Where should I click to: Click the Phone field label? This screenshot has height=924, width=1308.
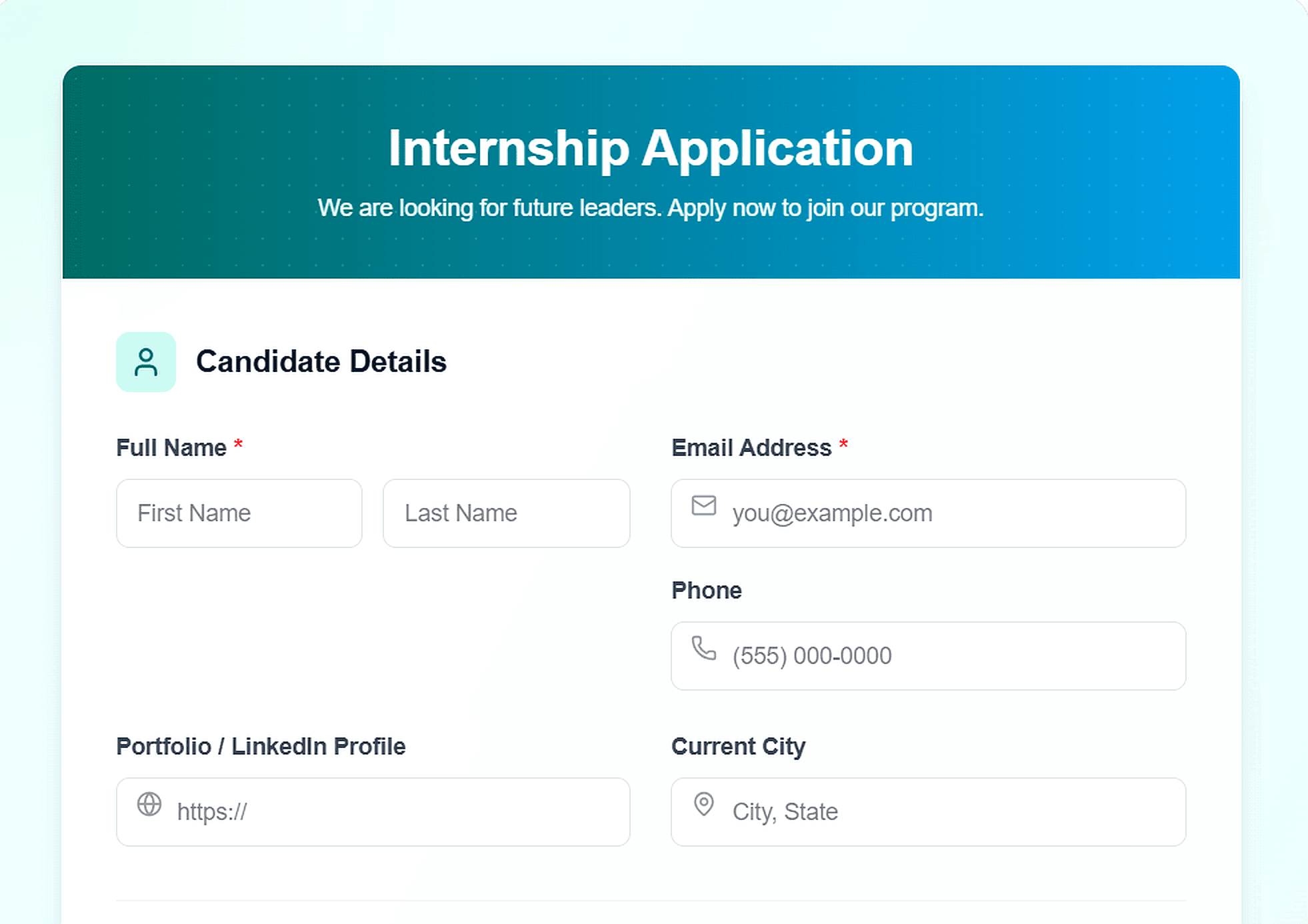click(x=707, y=589)
